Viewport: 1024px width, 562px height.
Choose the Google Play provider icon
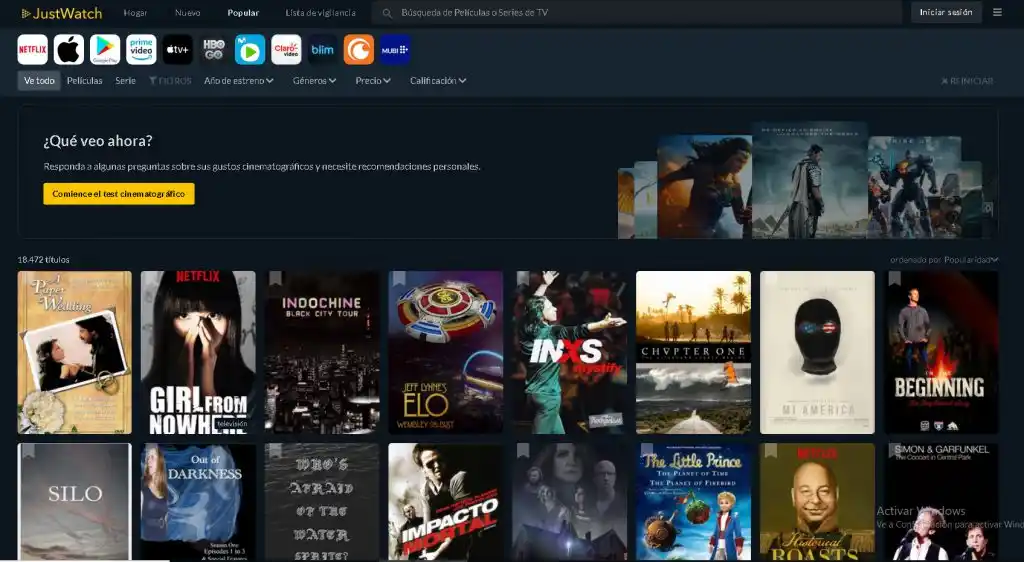click(105, 50)
